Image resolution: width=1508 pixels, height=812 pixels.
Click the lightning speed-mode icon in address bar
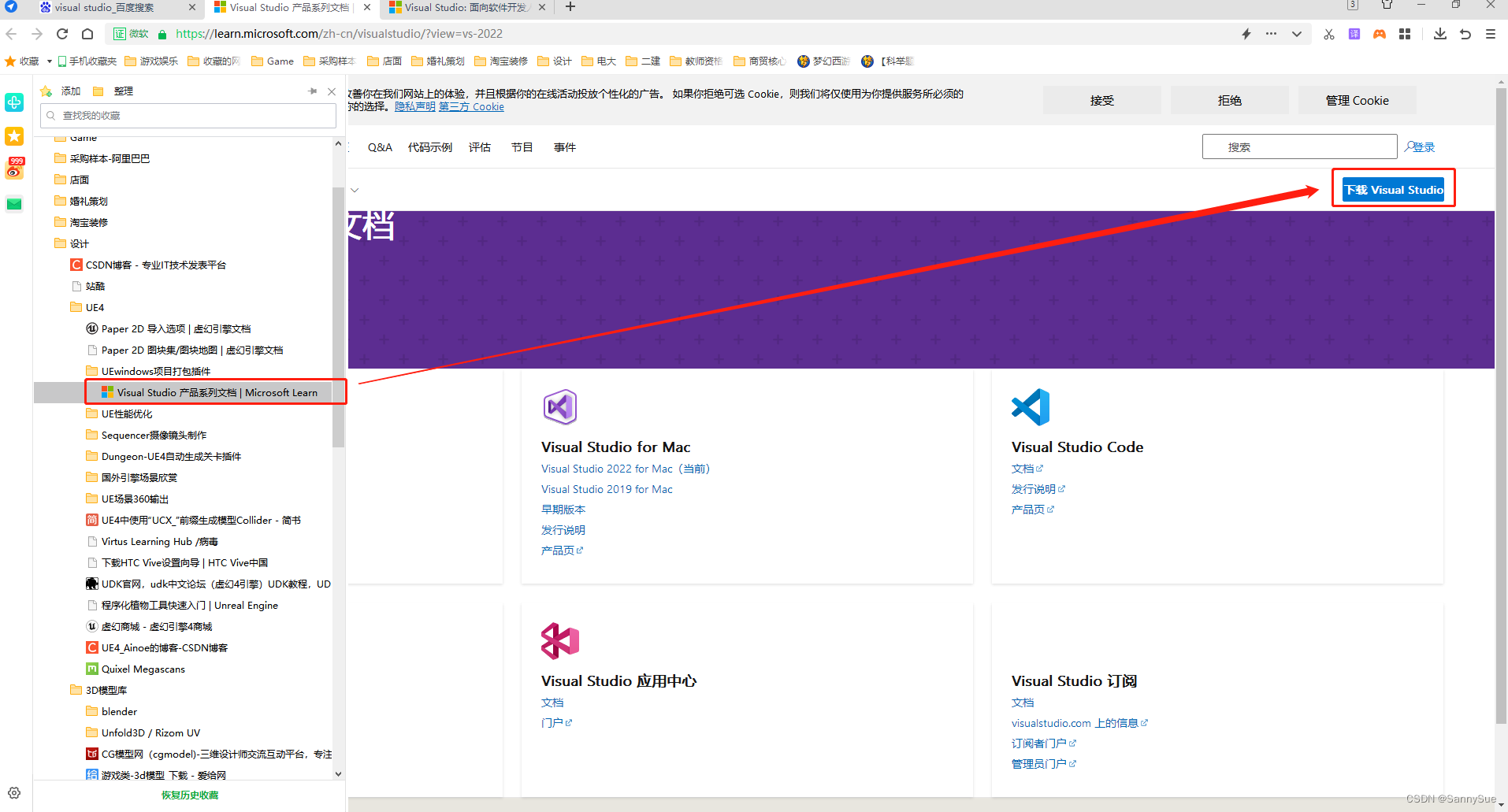1246,34
